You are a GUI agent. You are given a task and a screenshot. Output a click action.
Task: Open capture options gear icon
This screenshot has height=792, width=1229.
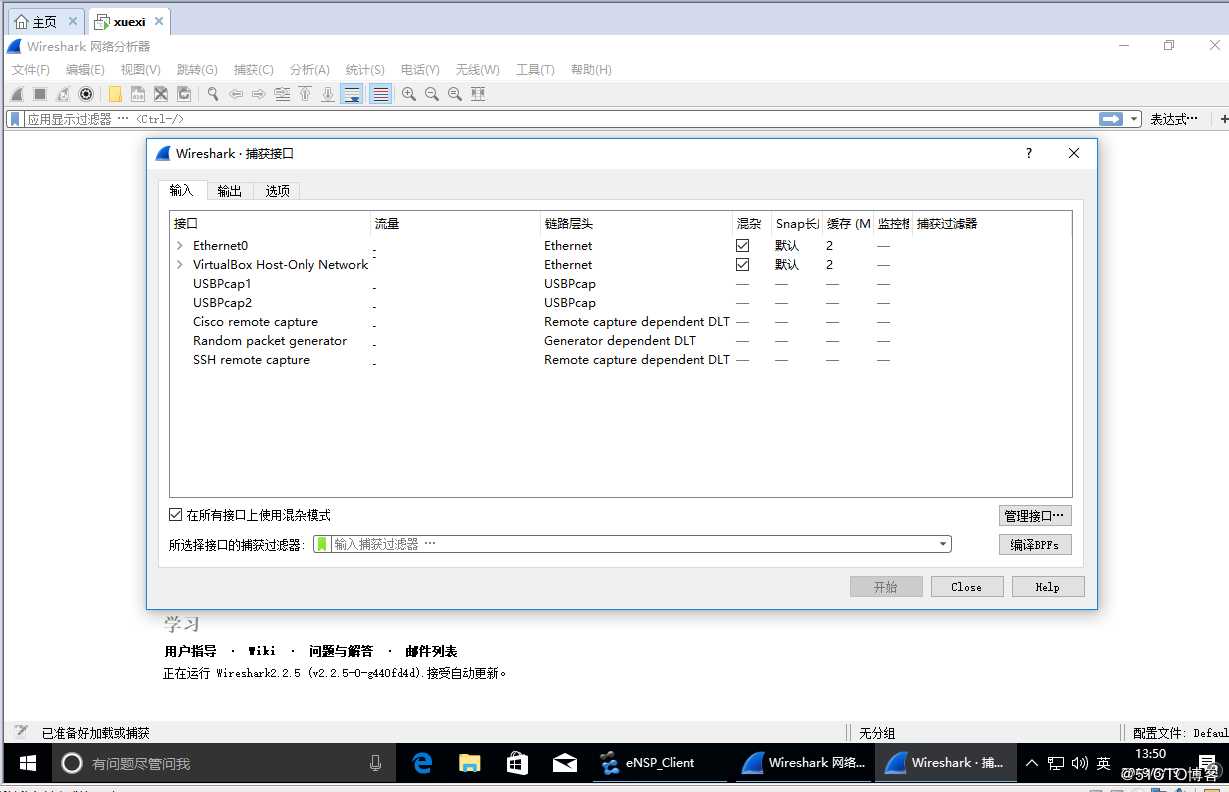click(x=86, y=94)
